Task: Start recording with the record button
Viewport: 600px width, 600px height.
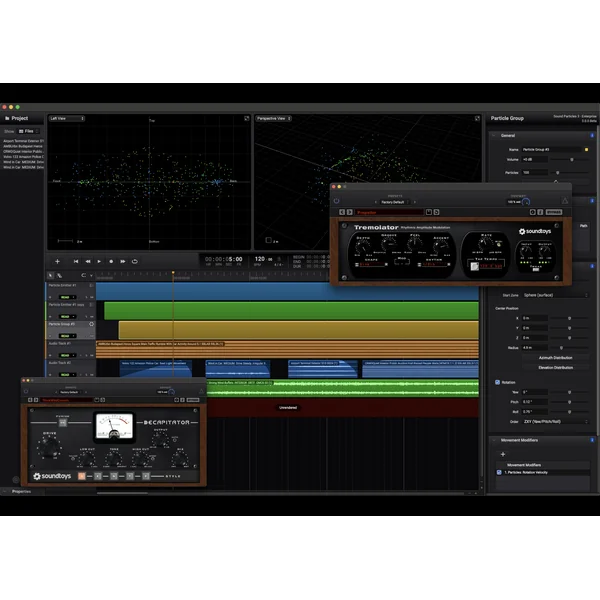Action: 111,261
